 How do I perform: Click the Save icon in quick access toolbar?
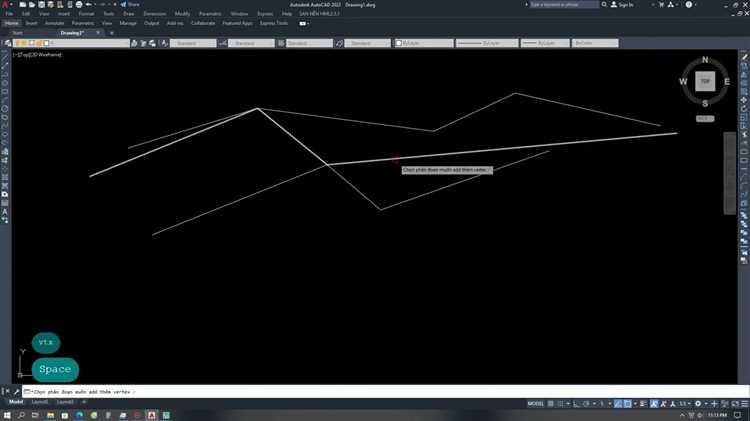41,5
